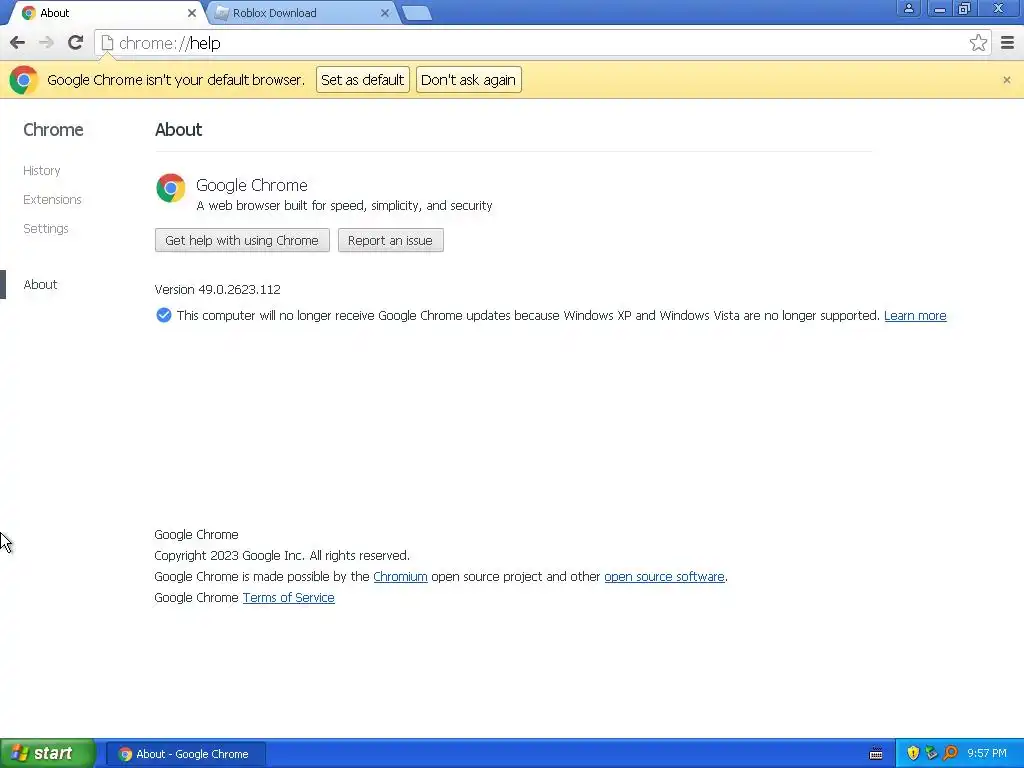Switch to the Roblox Download tab
This screenshot has width=1024, height=768.
point(300,13)
